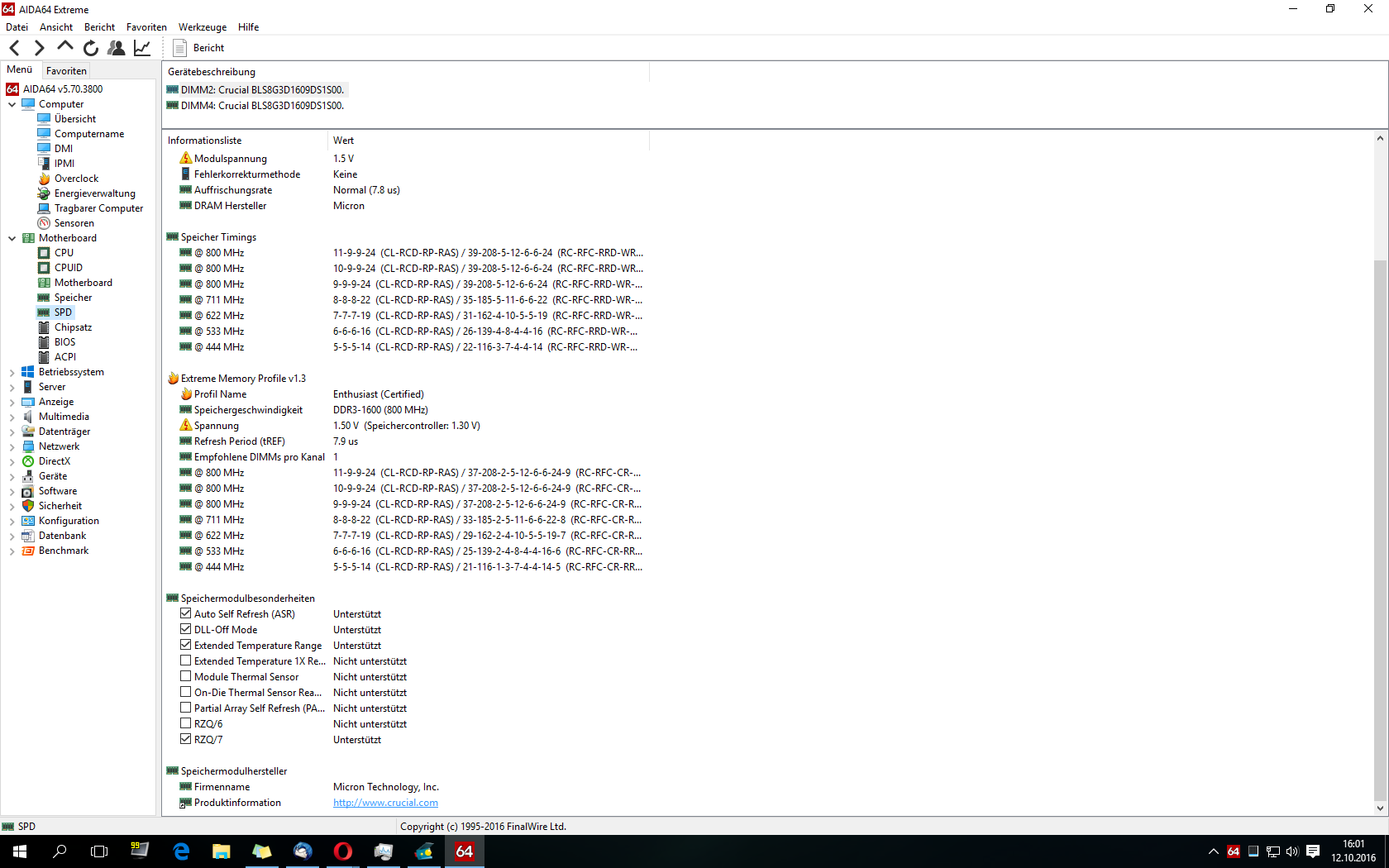Select Speicher memory icon in tree
Screen dimensions: 1389x868
click(x=44, y=298)
